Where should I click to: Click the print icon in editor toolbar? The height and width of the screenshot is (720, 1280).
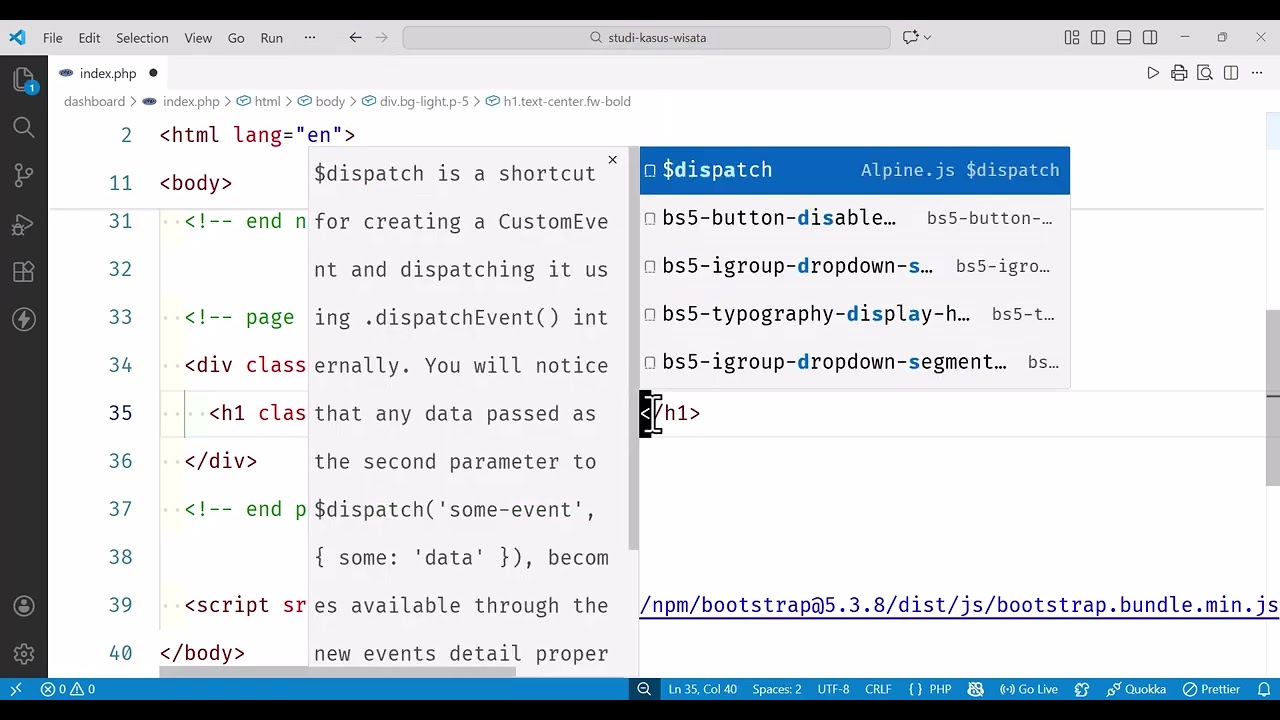coord(1179,73)
